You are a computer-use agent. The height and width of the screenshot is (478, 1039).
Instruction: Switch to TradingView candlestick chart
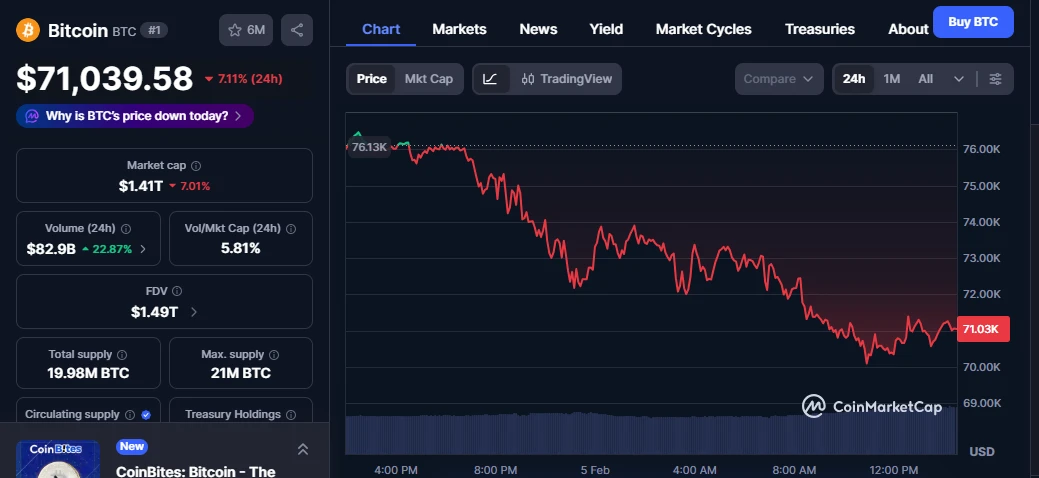pyautogui.click(x=567, y=79)
